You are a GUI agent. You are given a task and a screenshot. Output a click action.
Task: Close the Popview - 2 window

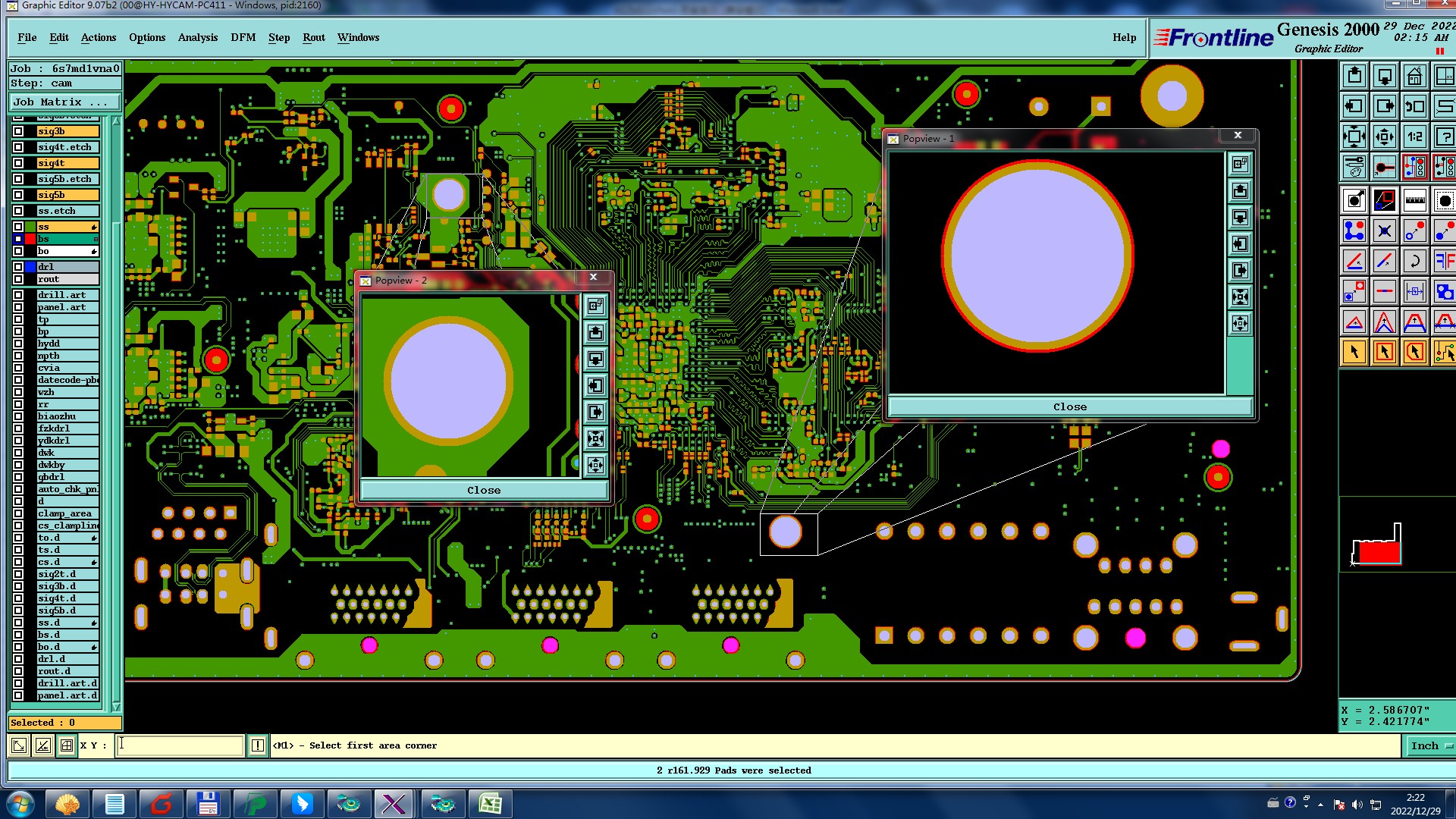pos(593,278)
